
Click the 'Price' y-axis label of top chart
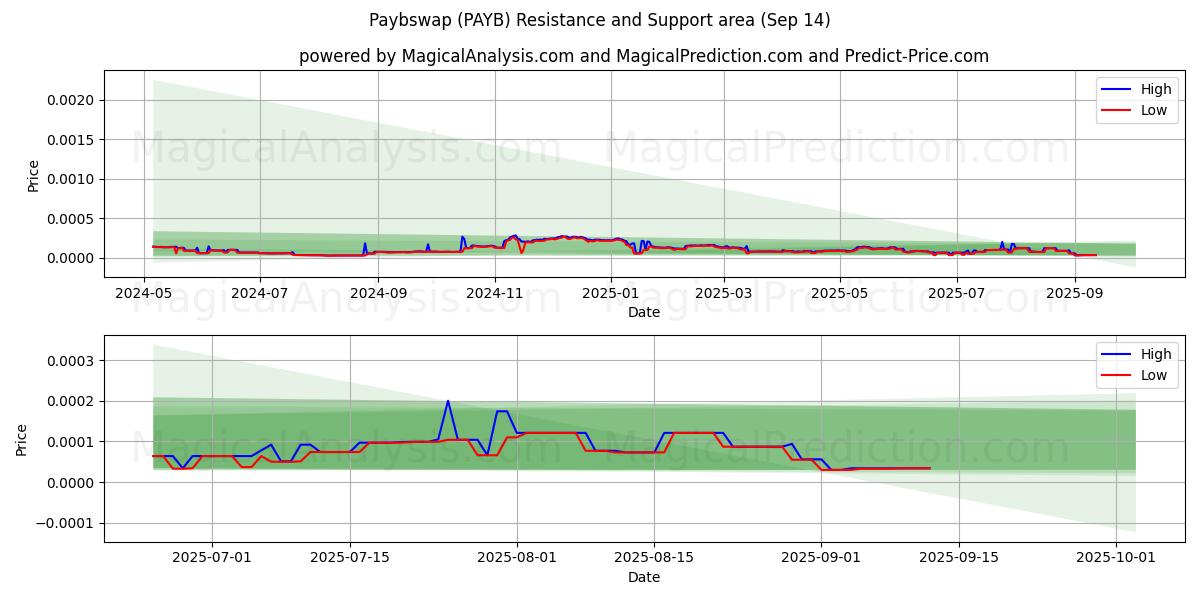[x=33, y=175]
